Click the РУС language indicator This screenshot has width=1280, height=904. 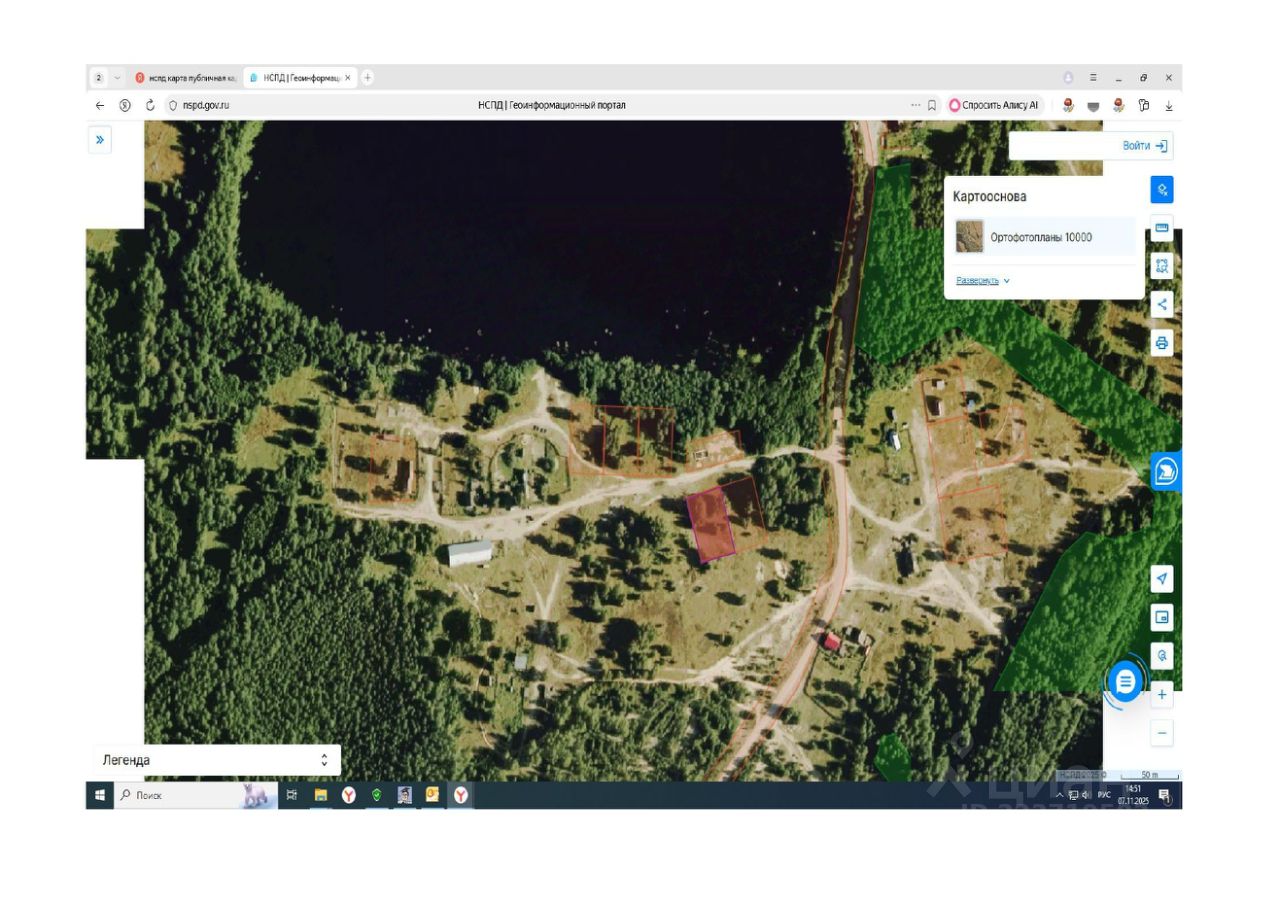pyautogui.click(x=1103, y=795)
